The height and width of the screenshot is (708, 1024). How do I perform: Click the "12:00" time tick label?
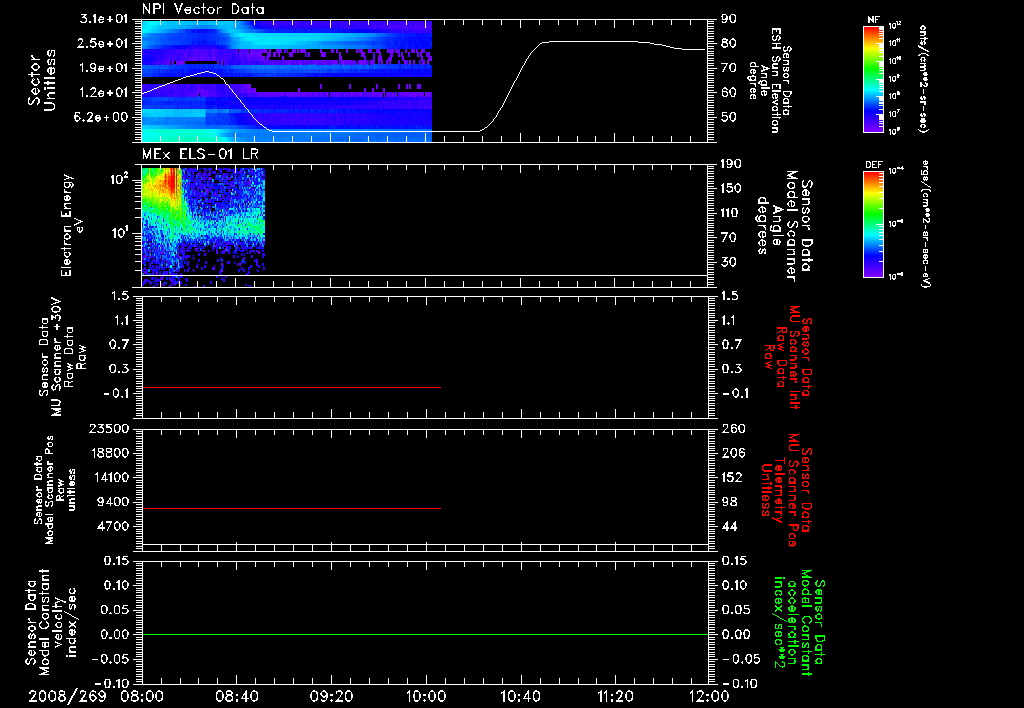tap(709, 696)
